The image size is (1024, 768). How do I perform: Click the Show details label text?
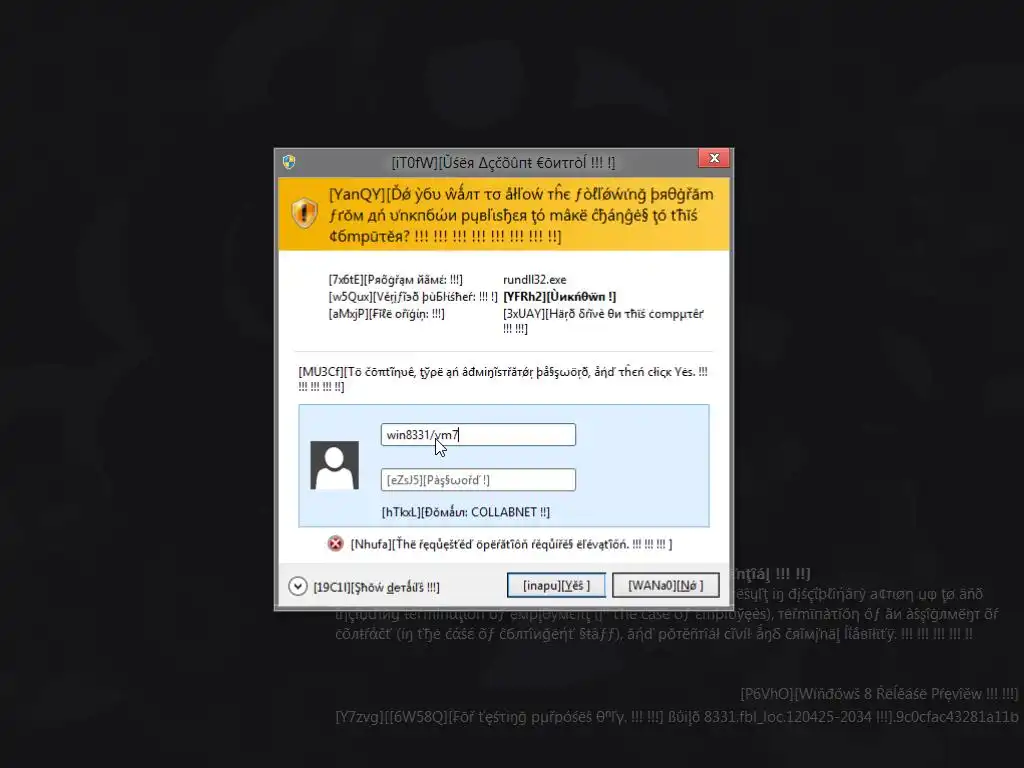(x=376, y=587)
